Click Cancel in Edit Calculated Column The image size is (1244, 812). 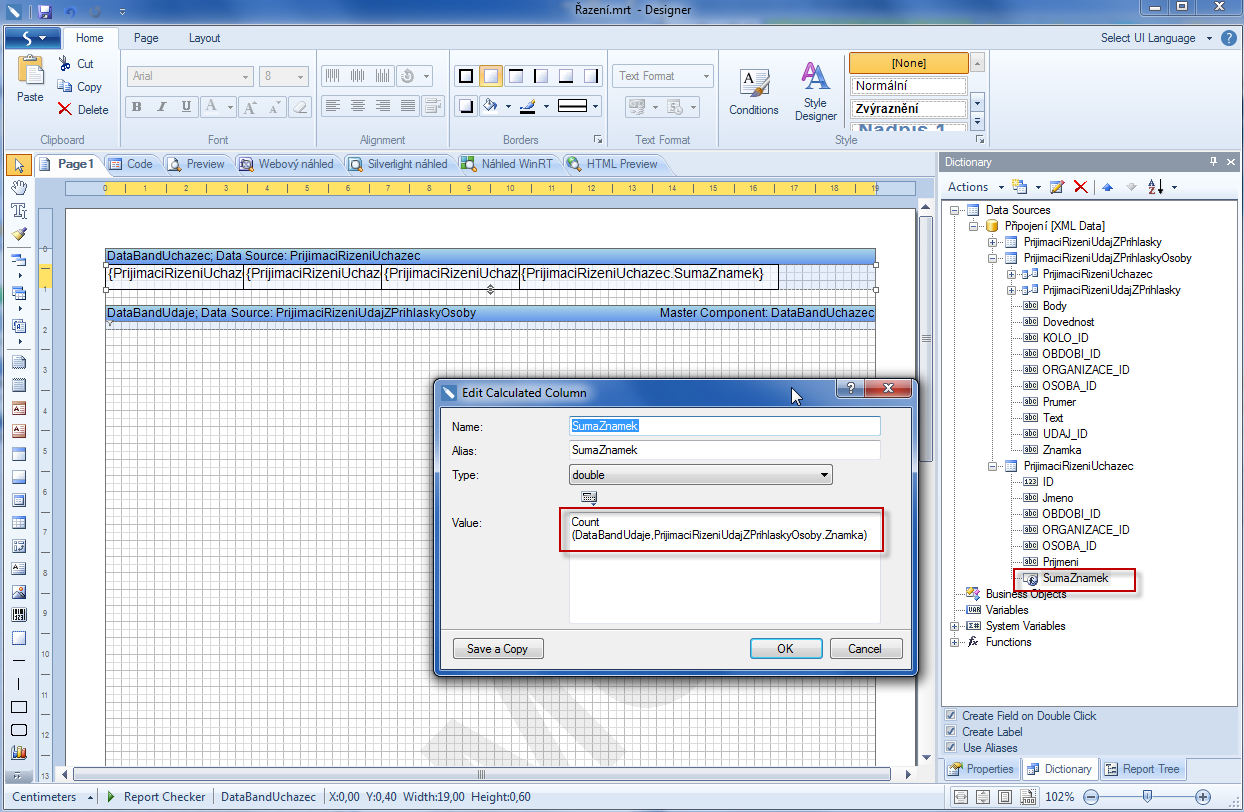(x=865, y=649)
